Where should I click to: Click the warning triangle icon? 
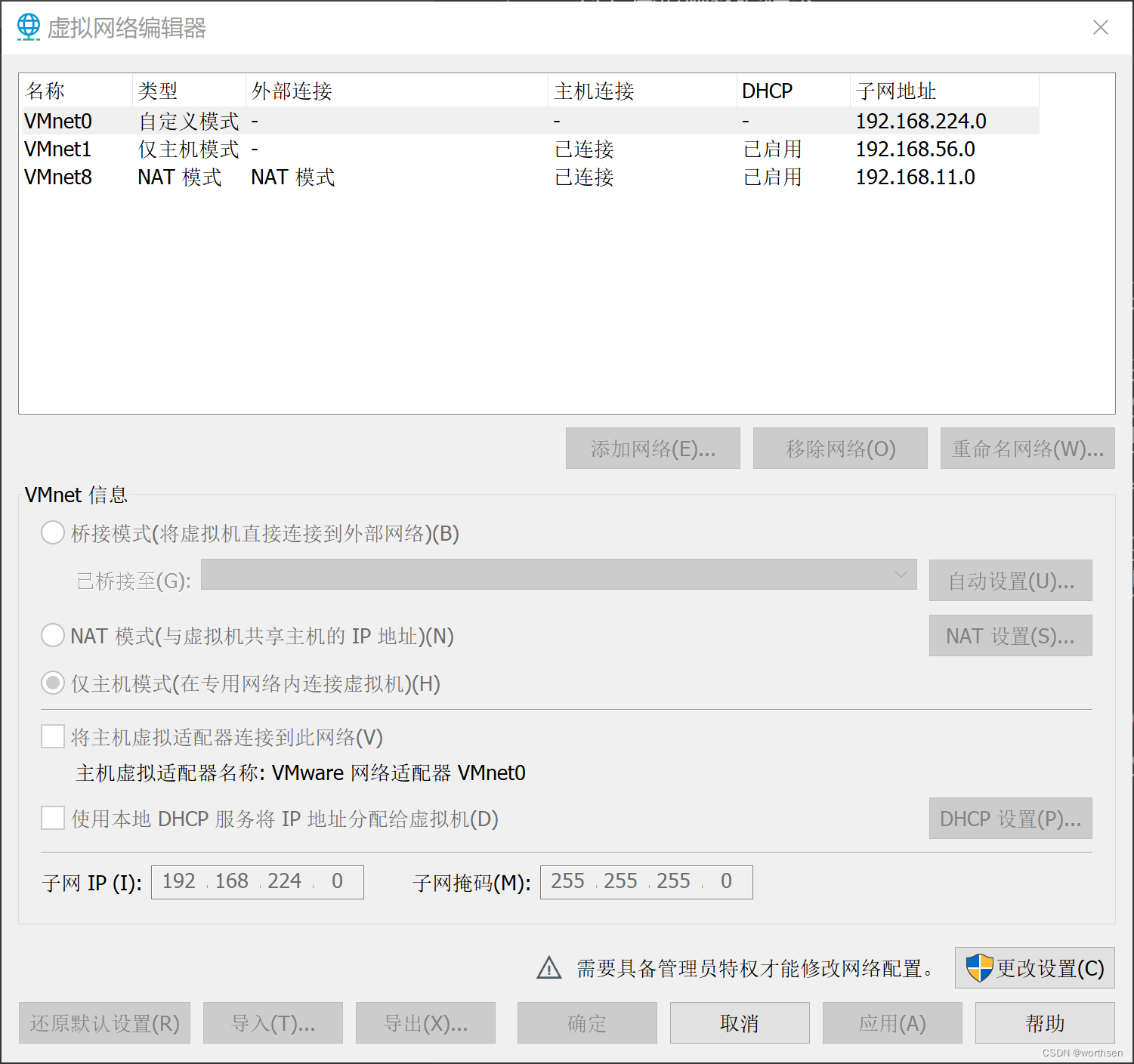[x=549, y=967]
